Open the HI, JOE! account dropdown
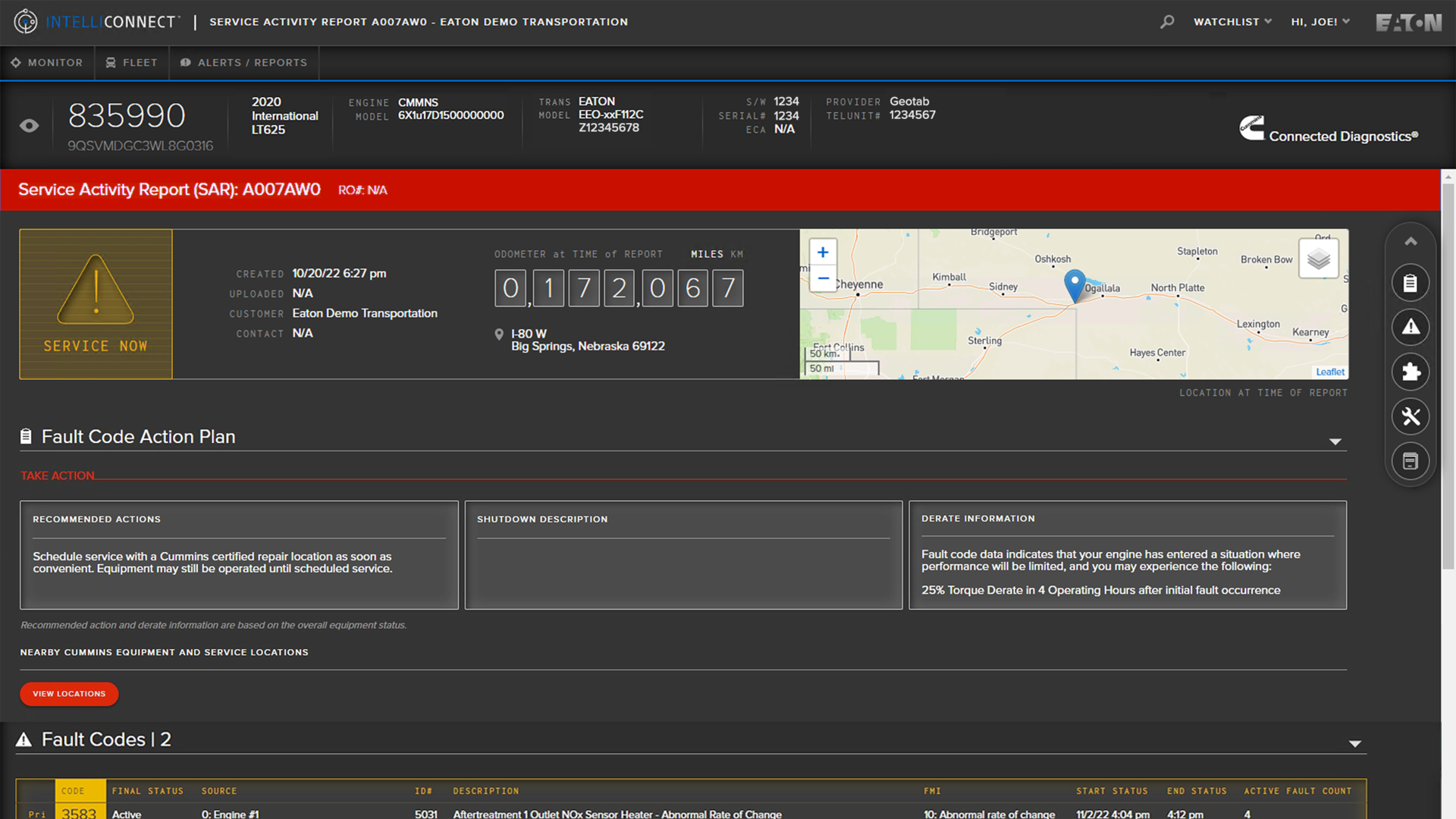1456x819 pixels. pyautogui.click(x=1319, y=22)
